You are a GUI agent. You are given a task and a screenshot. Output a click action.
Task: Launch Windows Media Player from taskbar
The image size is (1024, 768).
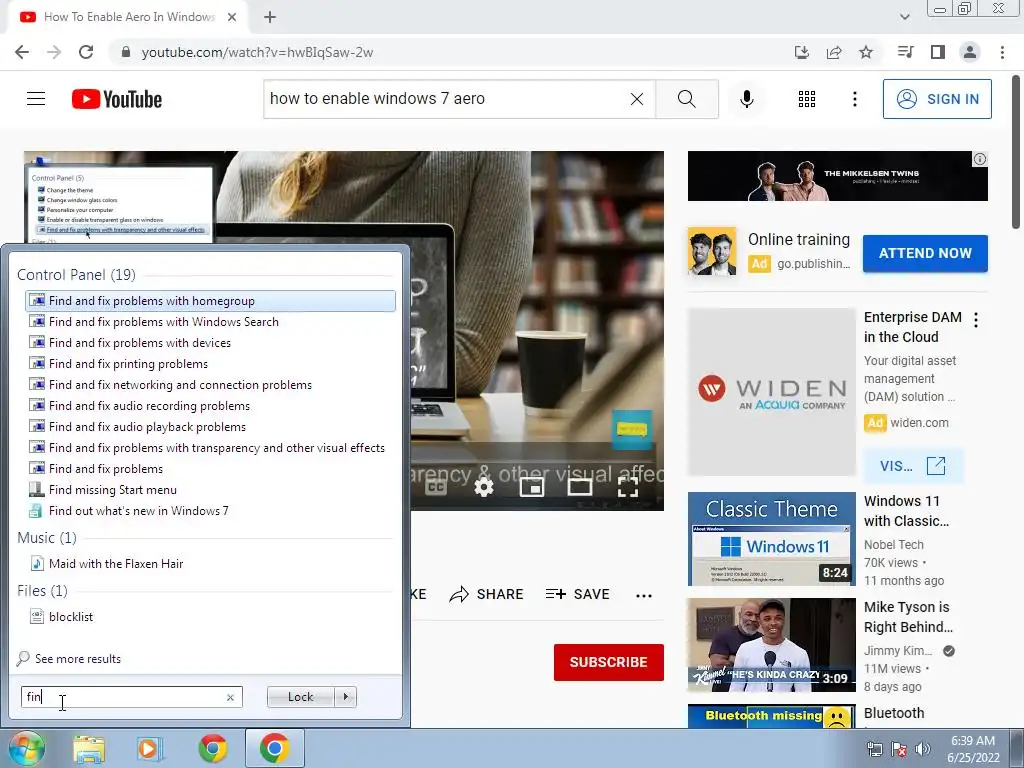(x=149, y=749)
